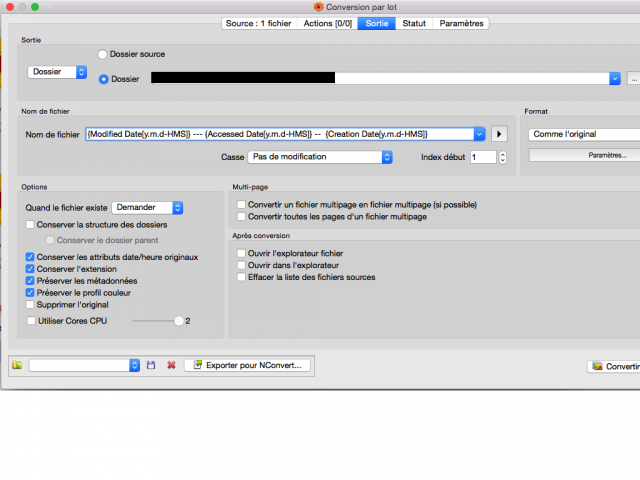The width and height of the screenshot is (640, 480).
Task: Enable Supprimer l'original checkbox
Action: (30, 304)
